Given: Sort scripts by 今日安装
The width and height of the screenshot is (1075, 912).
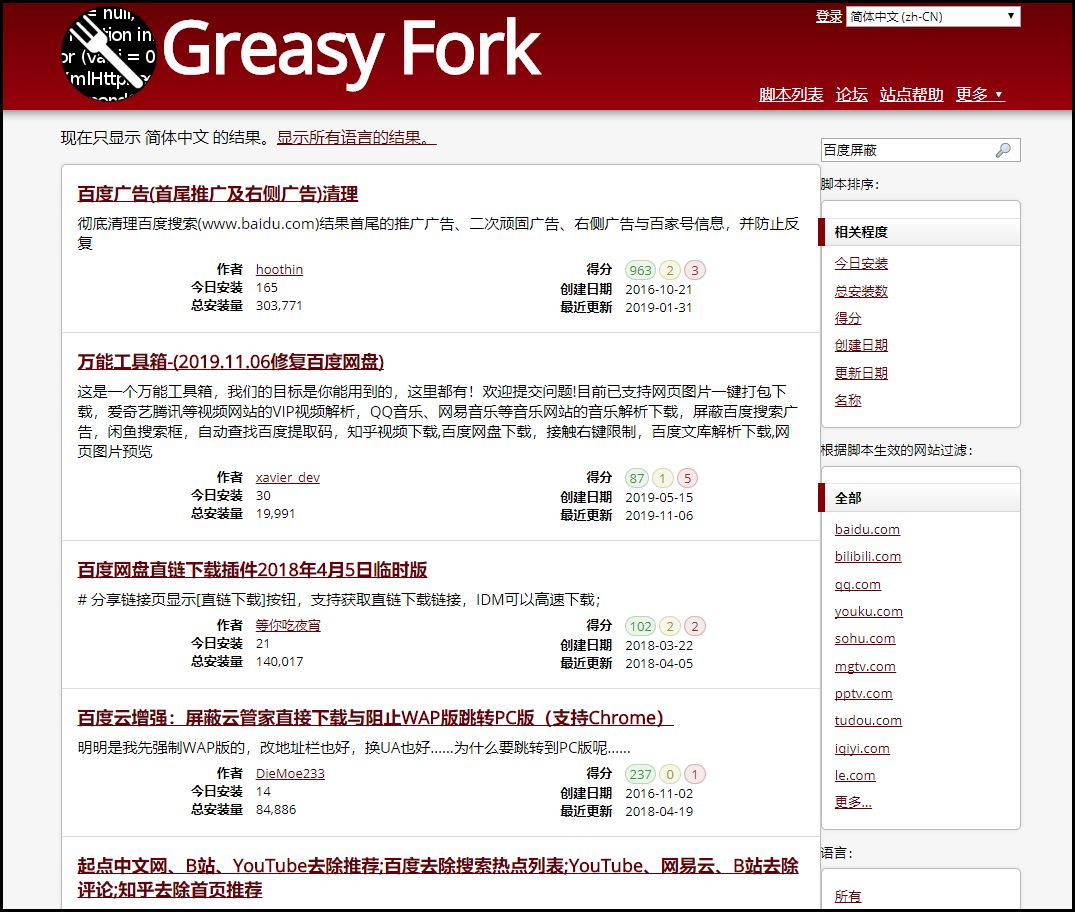Looking at the screenshot, I should [860, 263].
